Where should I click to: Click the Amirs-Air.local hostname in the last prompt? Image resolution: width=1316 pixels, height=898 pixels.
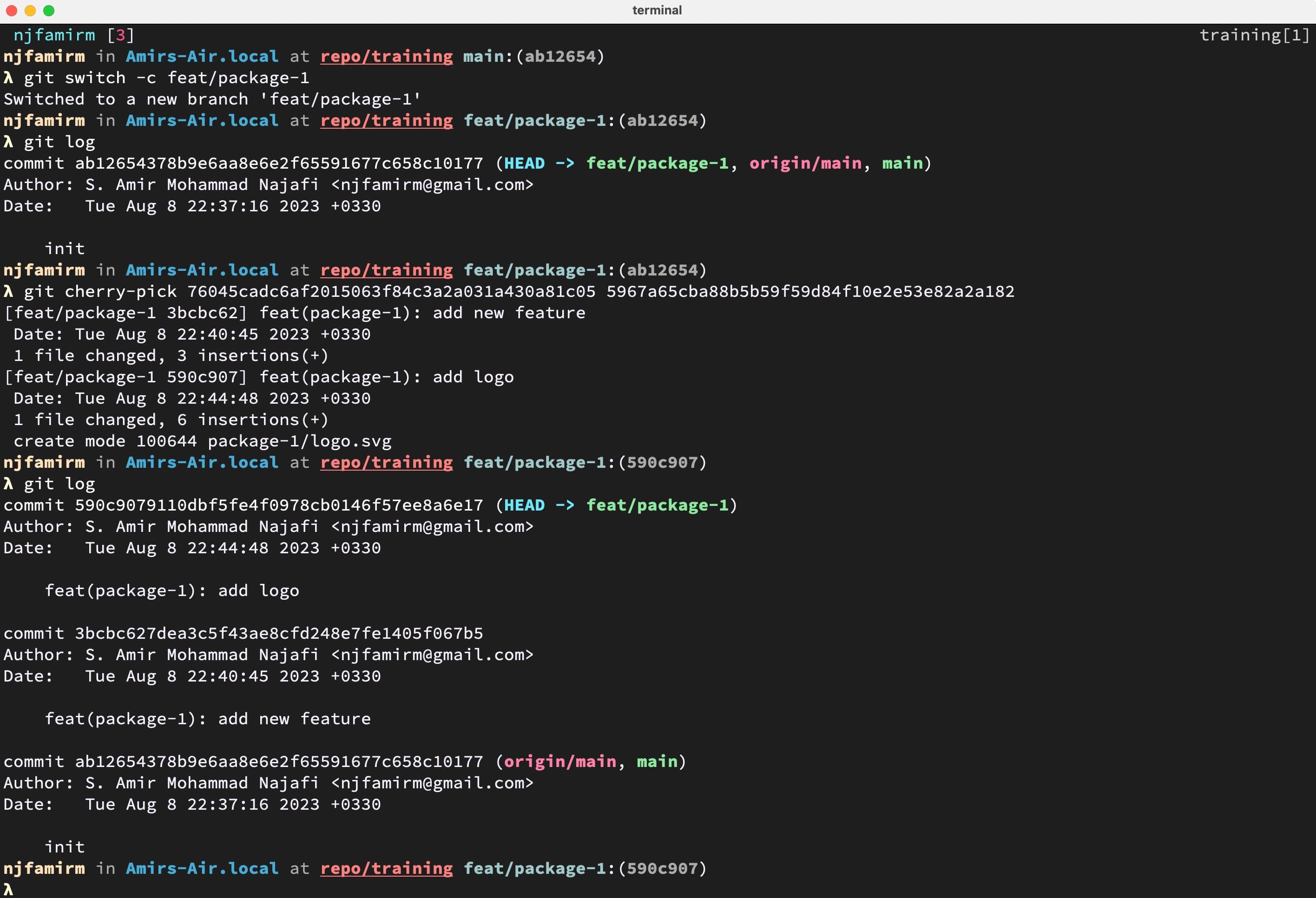click(x=202, y=868)
